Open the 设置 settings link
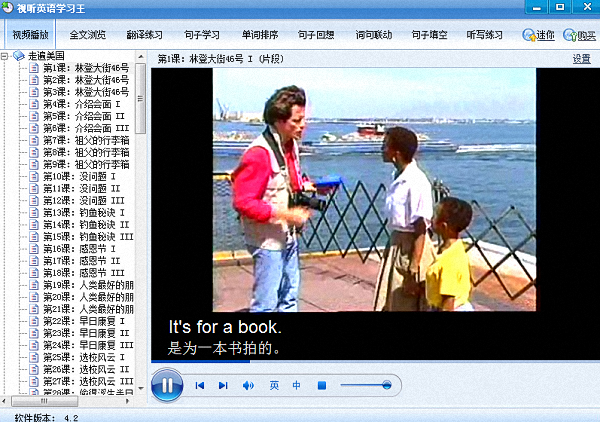The image size is (600, 422). pos(581,59)
